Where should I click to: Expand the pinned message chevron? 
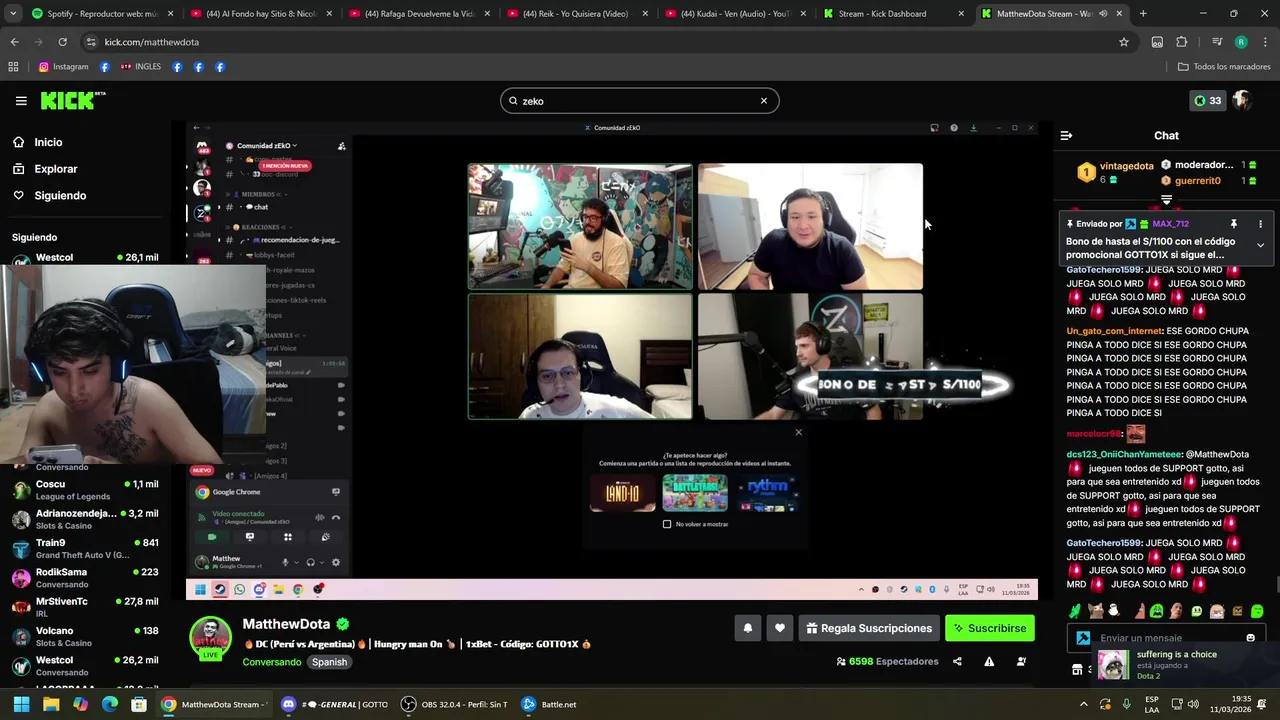[x=1260, y=245]
